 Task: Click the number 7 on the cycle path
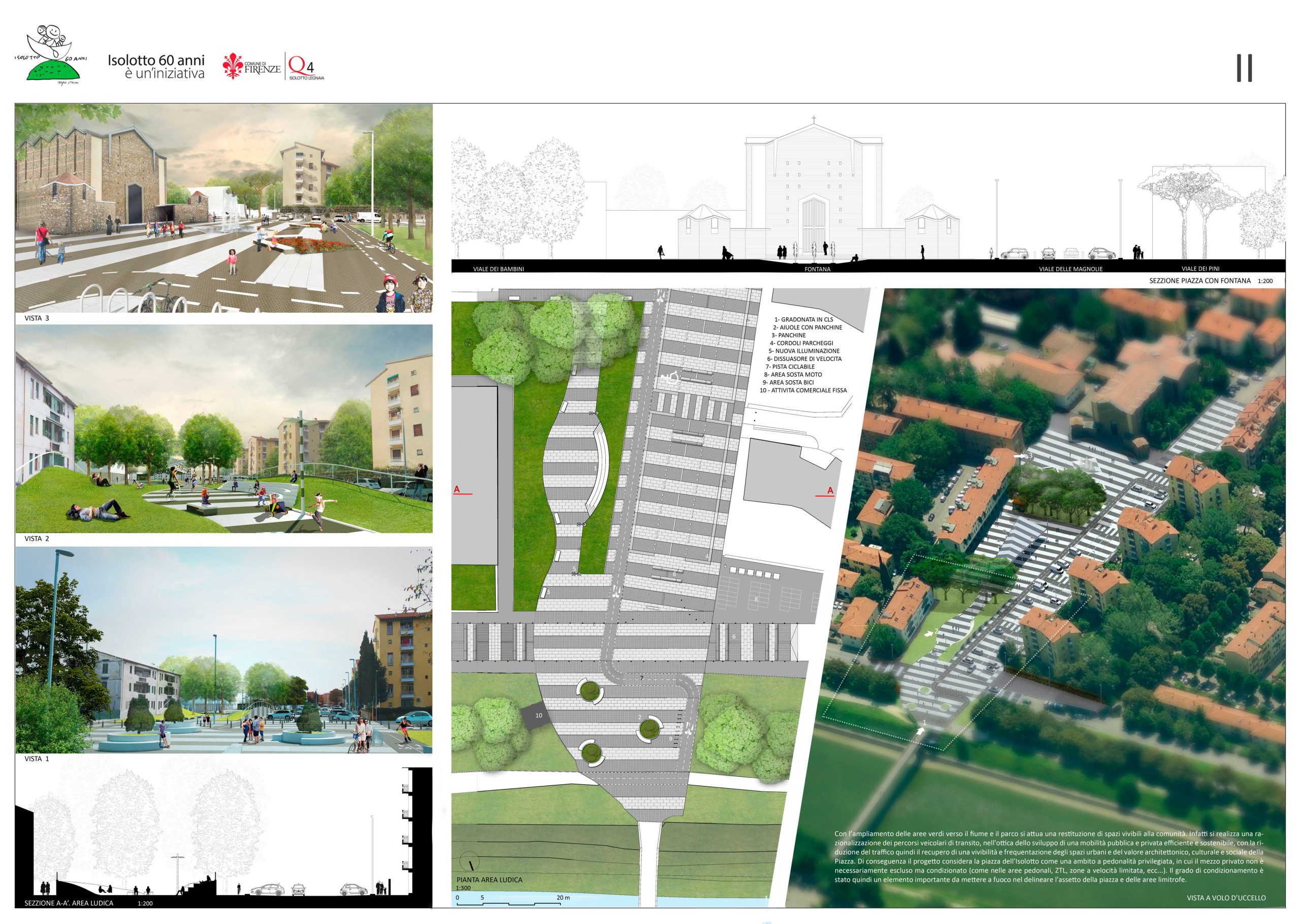coord(641,678)
